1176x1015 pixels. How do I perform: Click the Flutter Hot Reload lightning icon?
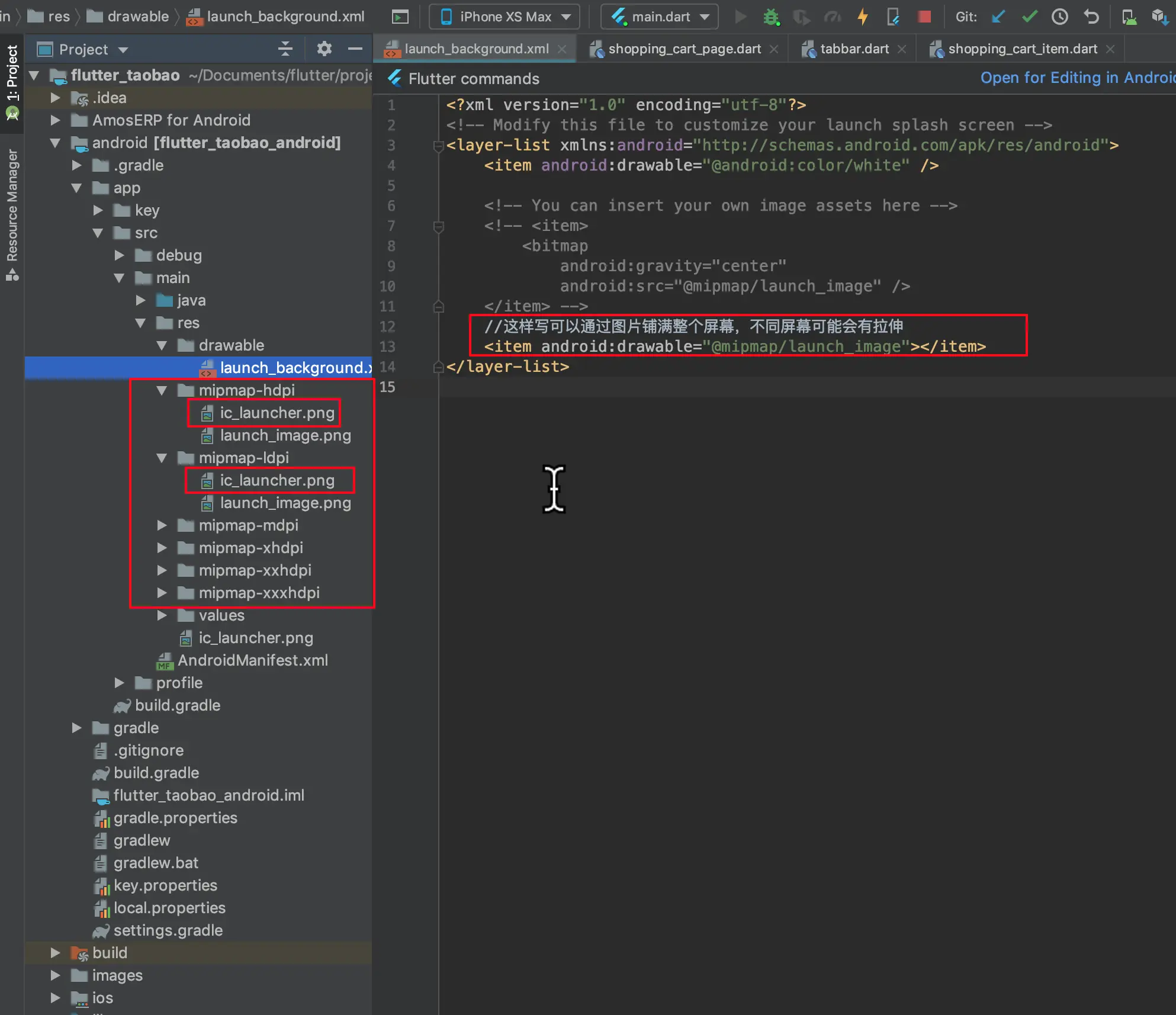(863, 17)
